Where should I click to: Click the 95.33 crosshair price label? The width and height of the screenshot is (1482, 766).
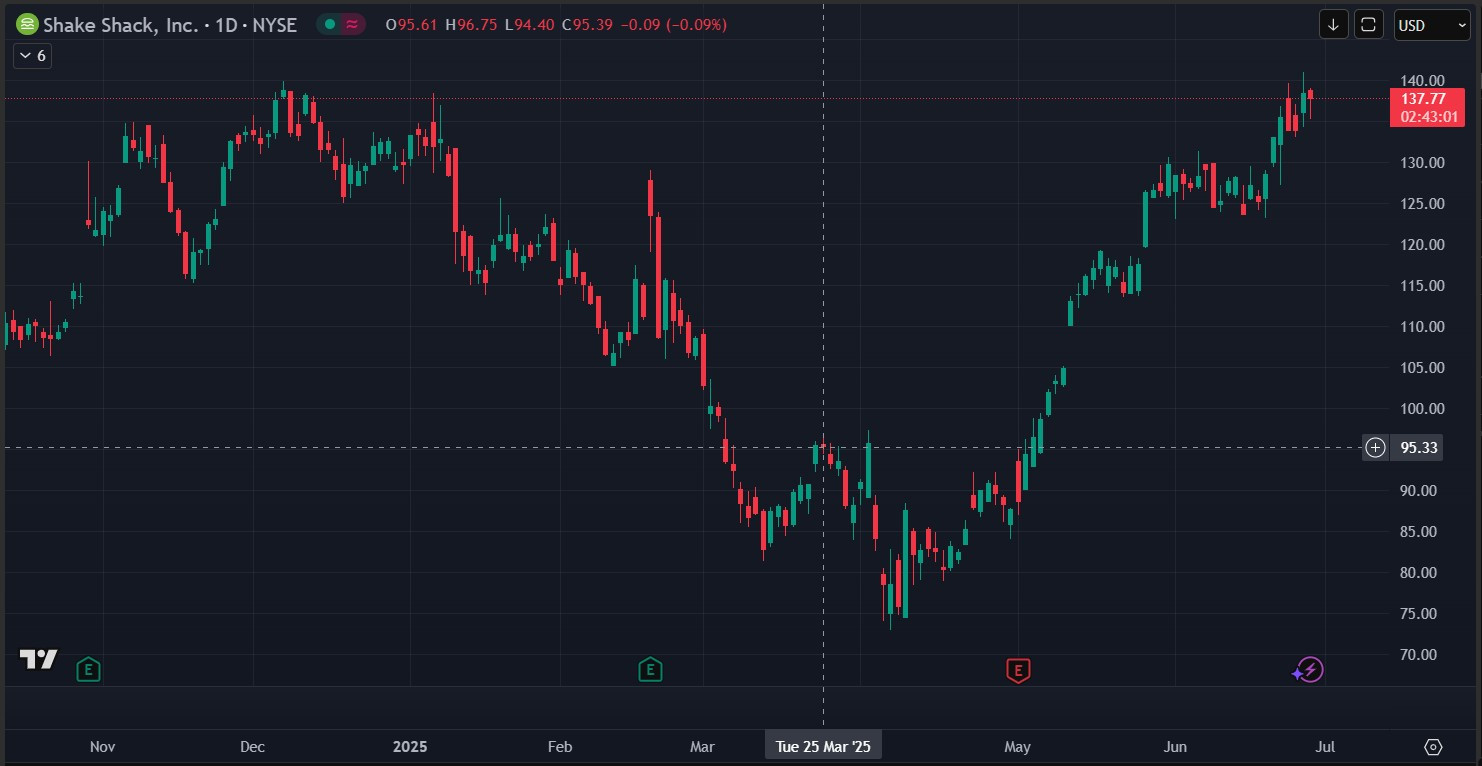point(1419,448)
